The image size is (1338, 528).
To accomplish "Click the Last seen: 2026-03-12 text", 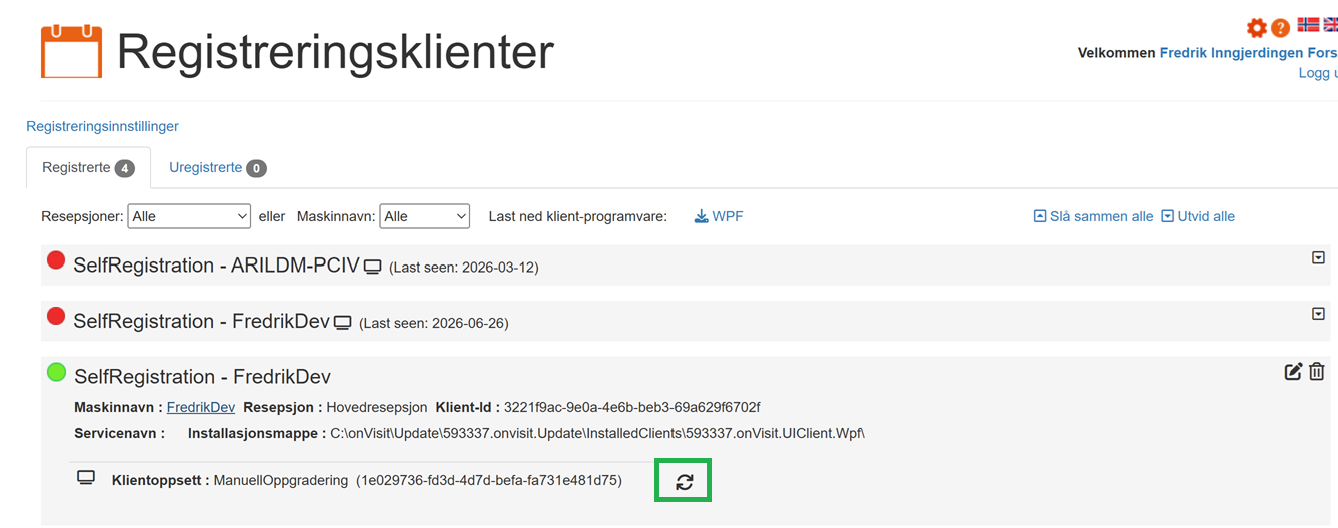I will 464,268.
